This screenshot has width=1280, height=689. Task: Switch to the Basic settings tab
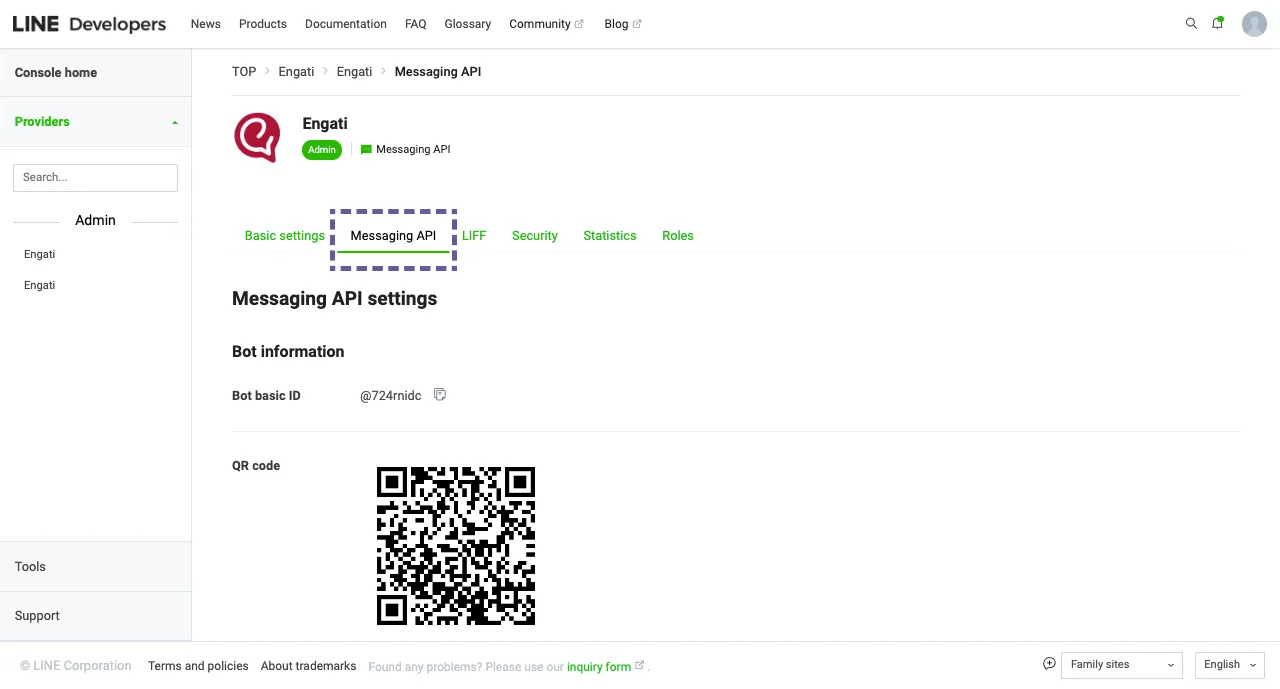[x=284, y=236]
